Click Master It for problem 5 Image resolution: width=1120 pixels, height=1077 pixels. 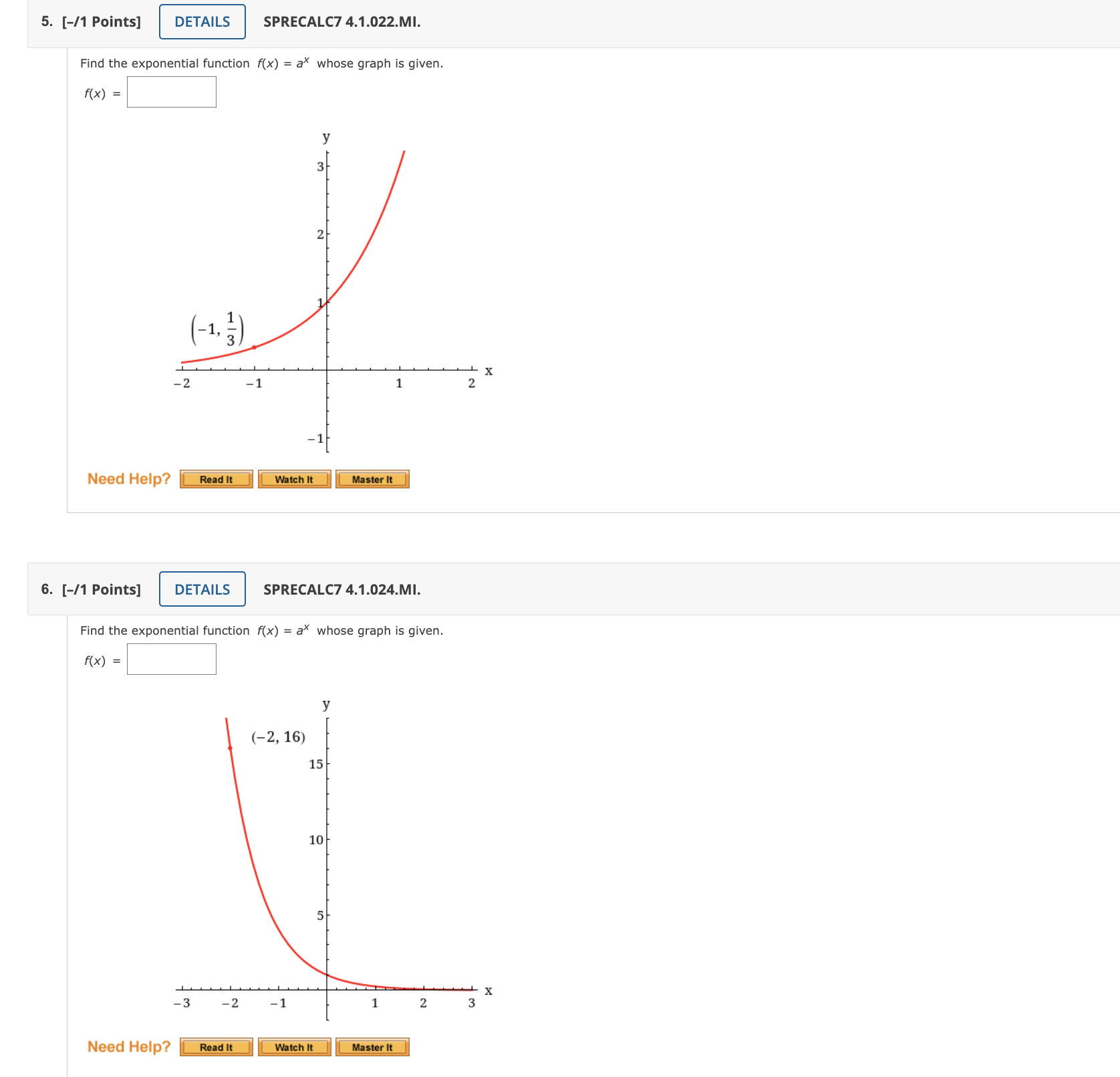click(x=372, y=479)
